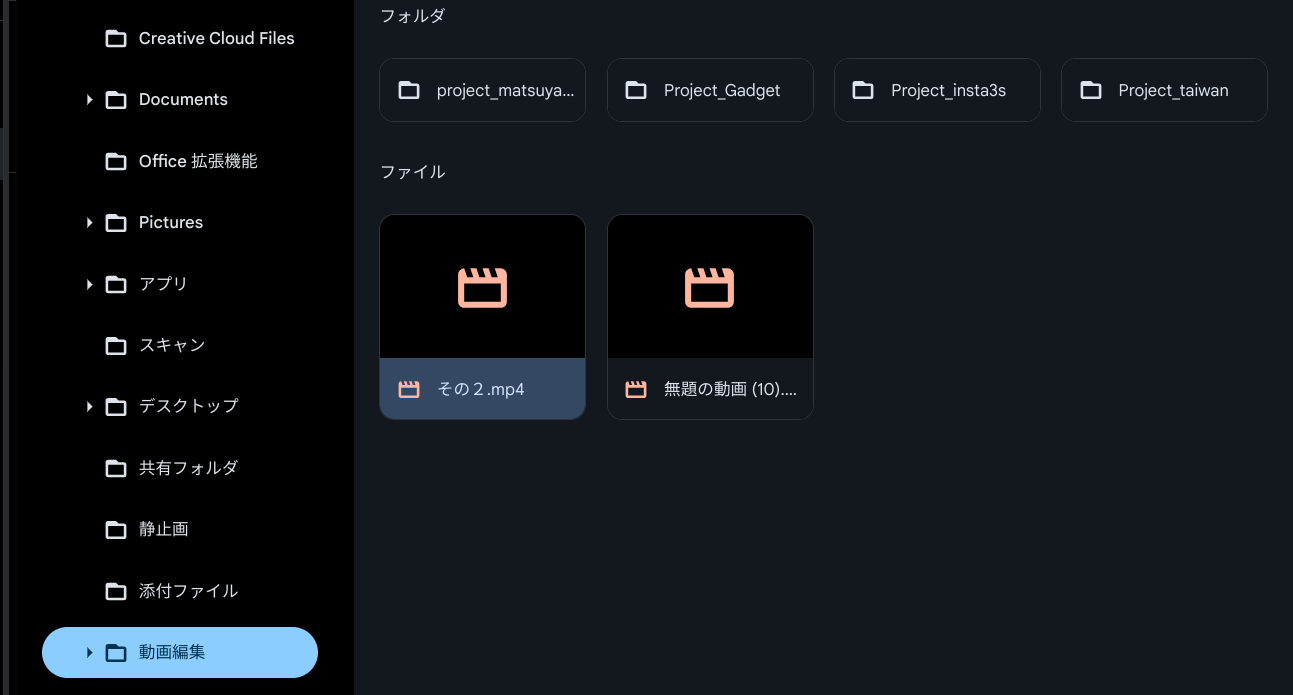This screenshot has height=695, width=1293.
Task: Open the Project_taiwan folder name
Action: coord(1173,90)
